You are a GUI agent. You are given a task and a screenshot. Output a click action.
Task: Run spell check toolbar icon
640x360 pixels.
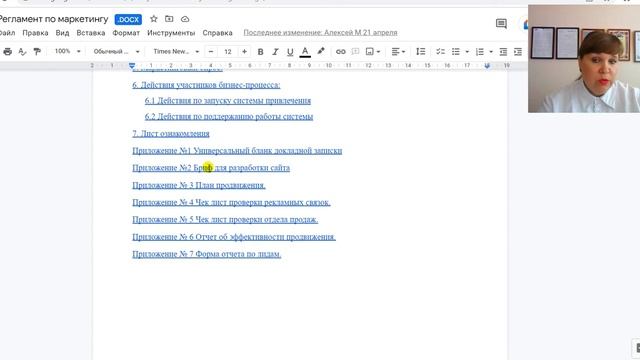point(22,51)
